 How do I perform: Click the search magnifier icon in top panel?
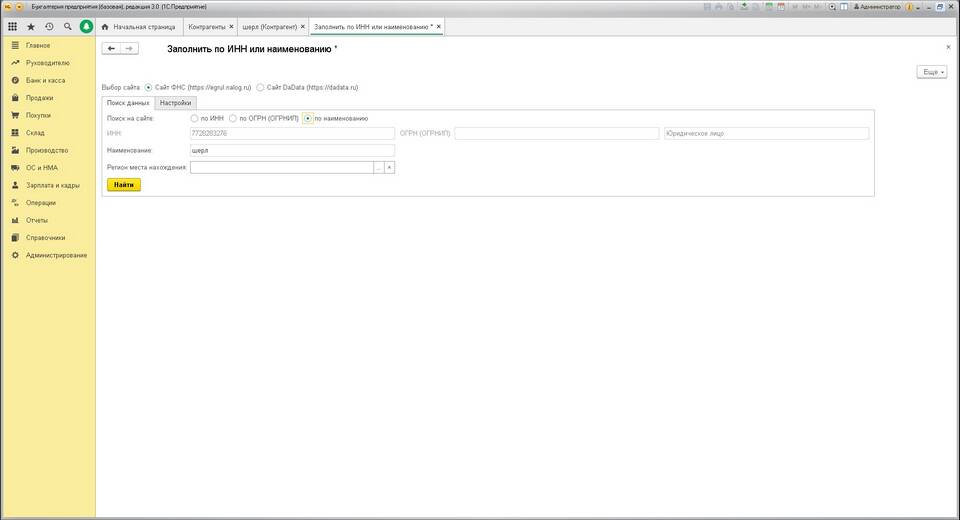(67, 27)
